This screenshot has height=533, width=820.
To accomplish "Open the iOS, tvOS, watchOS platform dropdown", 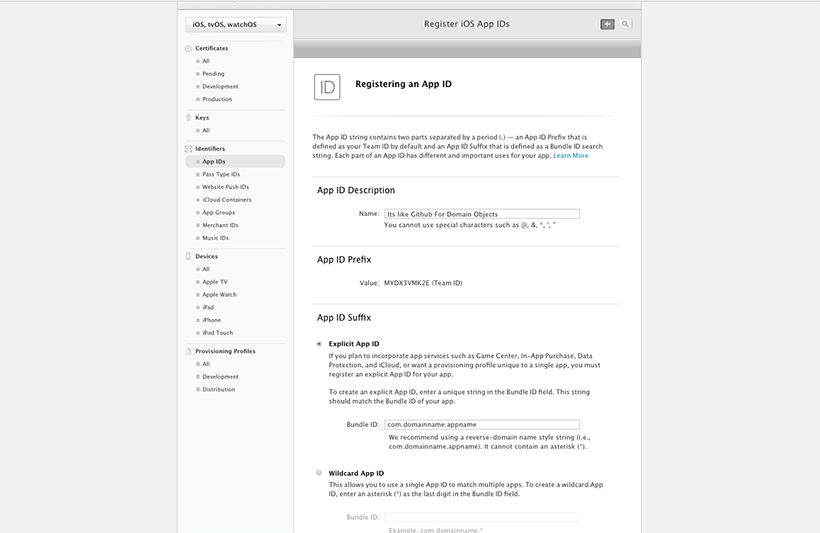I will [236, 25].
